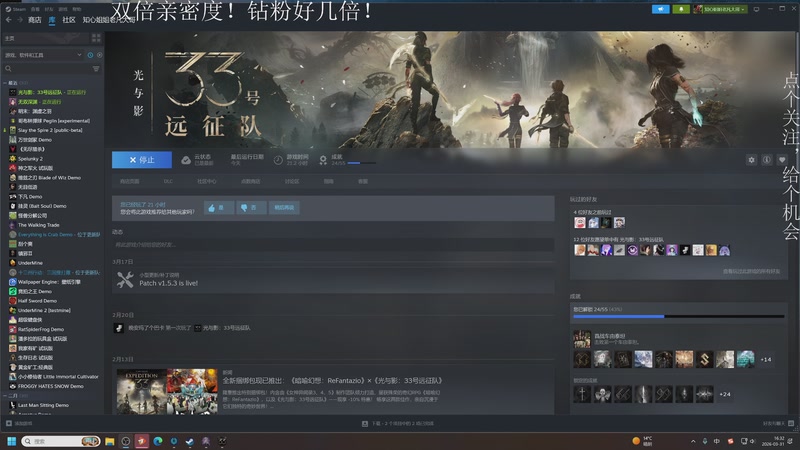Open the account name dropdown
This screenshot has height=450, width=800.
[x=720, y=9]
